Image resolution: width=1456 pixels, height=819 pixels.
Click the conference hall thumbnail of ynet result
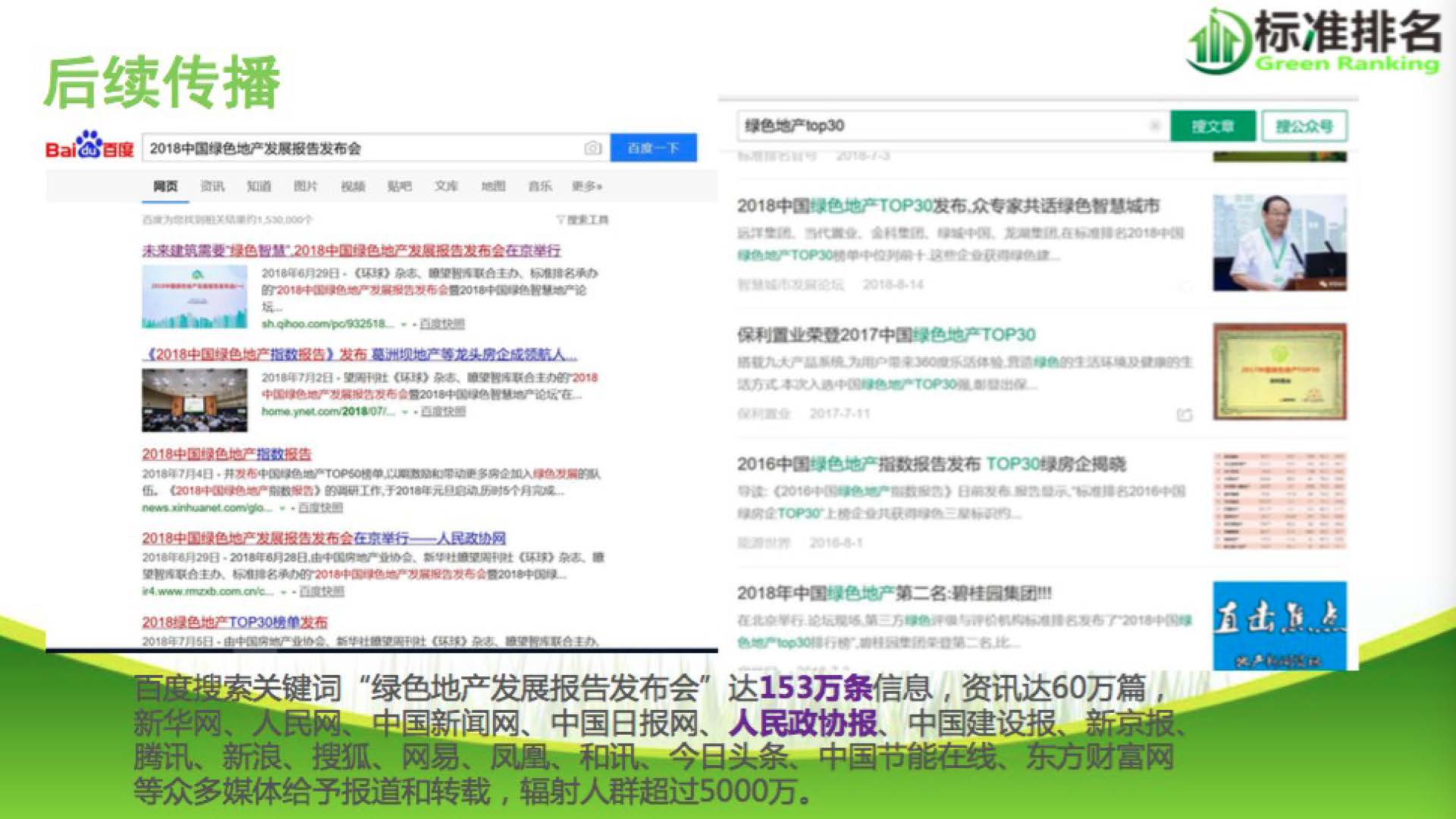pyautogui.click(x=194, y=400)
